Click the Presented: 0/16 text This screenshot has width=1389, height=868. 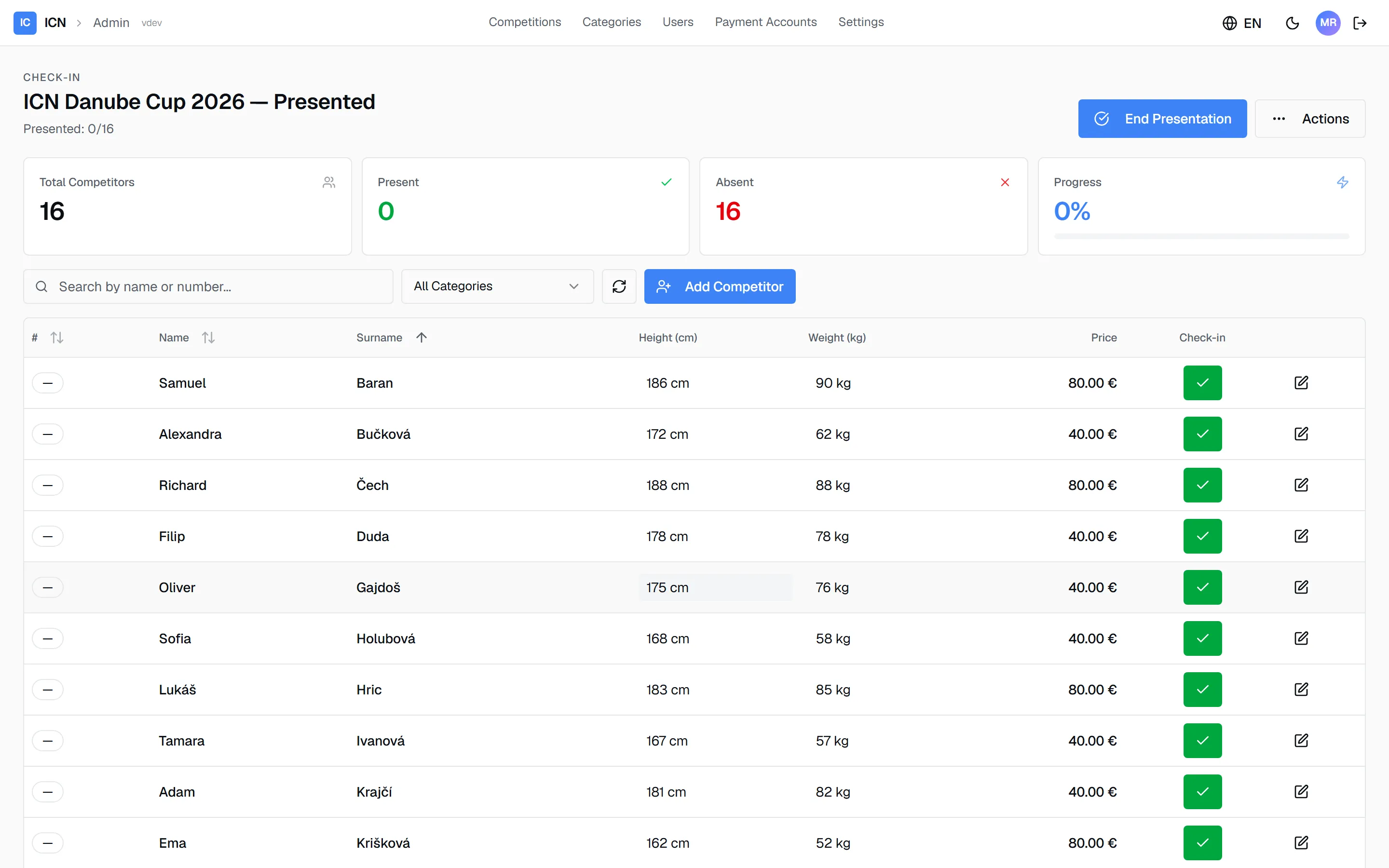[68, 129]
